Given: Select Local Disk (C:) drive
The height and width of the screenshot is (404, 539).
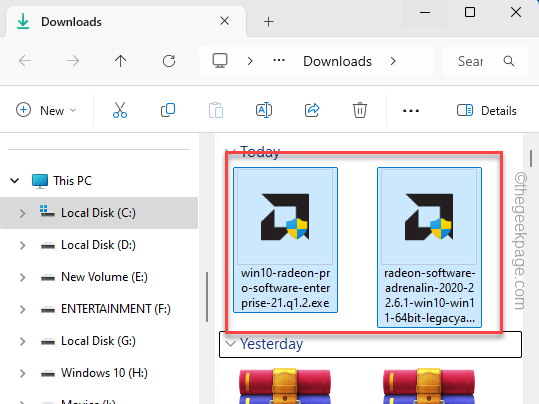Looking at the screenshot, I should (x=98, y=213).
